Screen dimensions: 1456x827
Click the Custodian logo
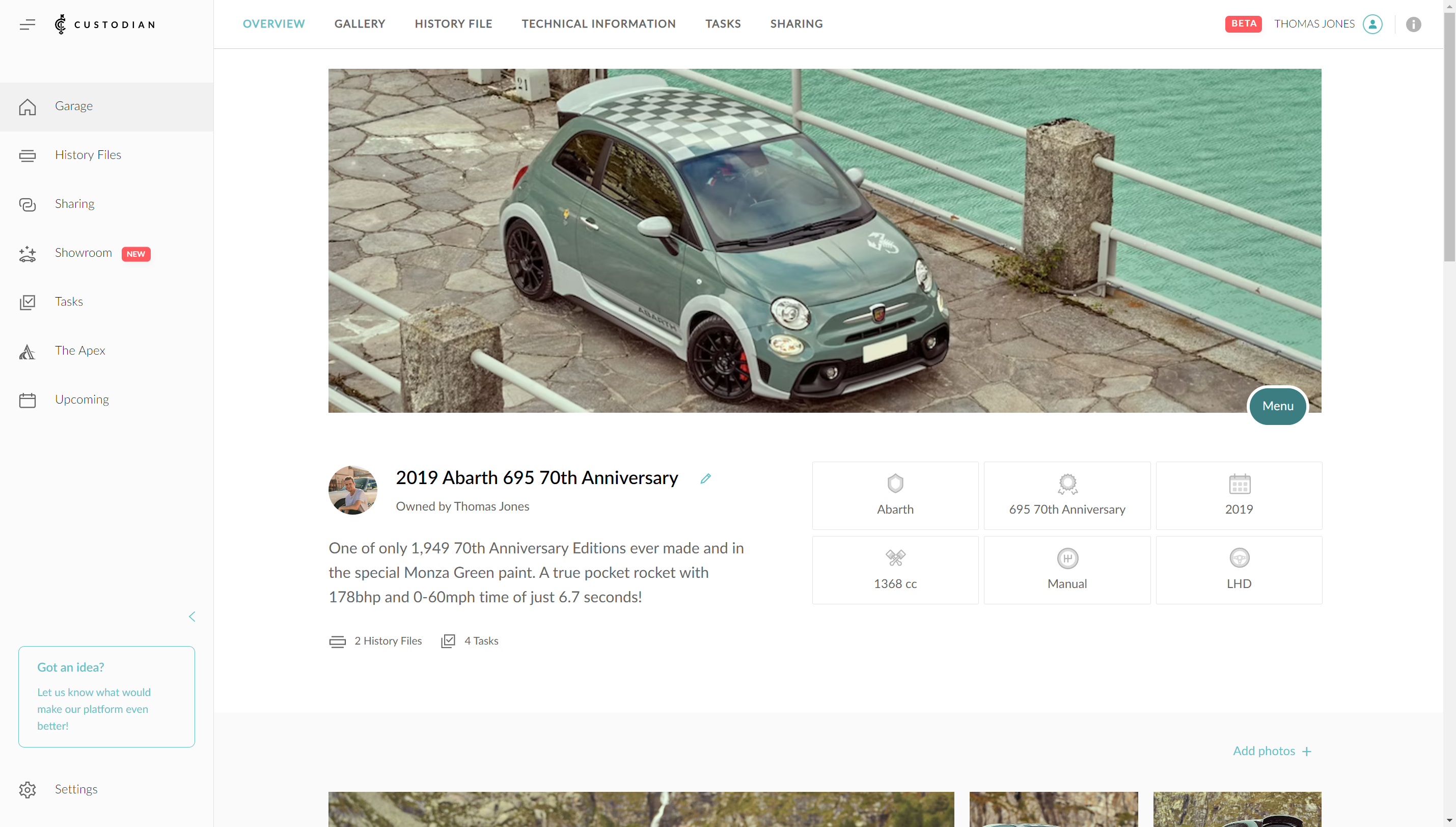[104, 24]
